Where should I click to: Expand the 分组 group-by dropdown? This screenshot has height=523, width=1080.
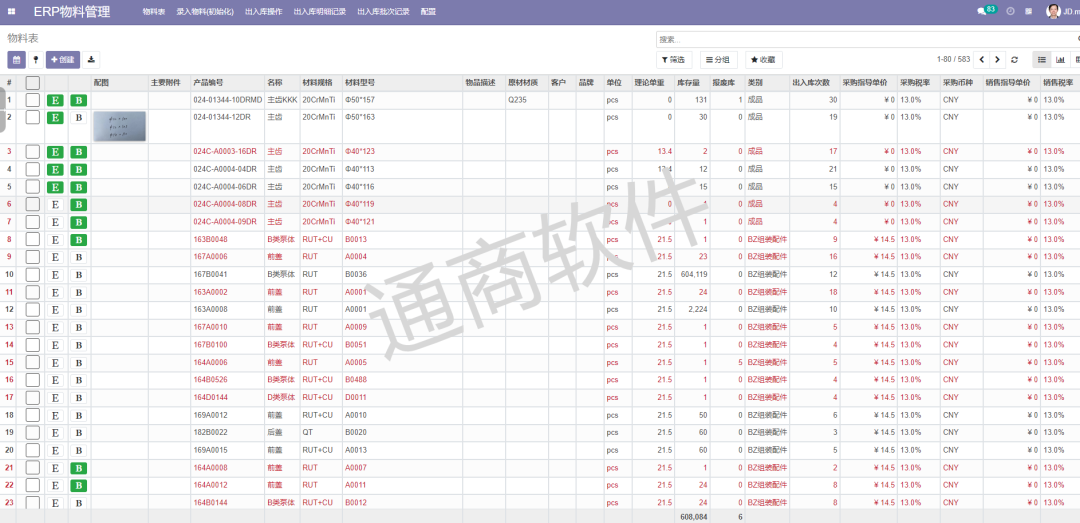[x=719, y=60]
